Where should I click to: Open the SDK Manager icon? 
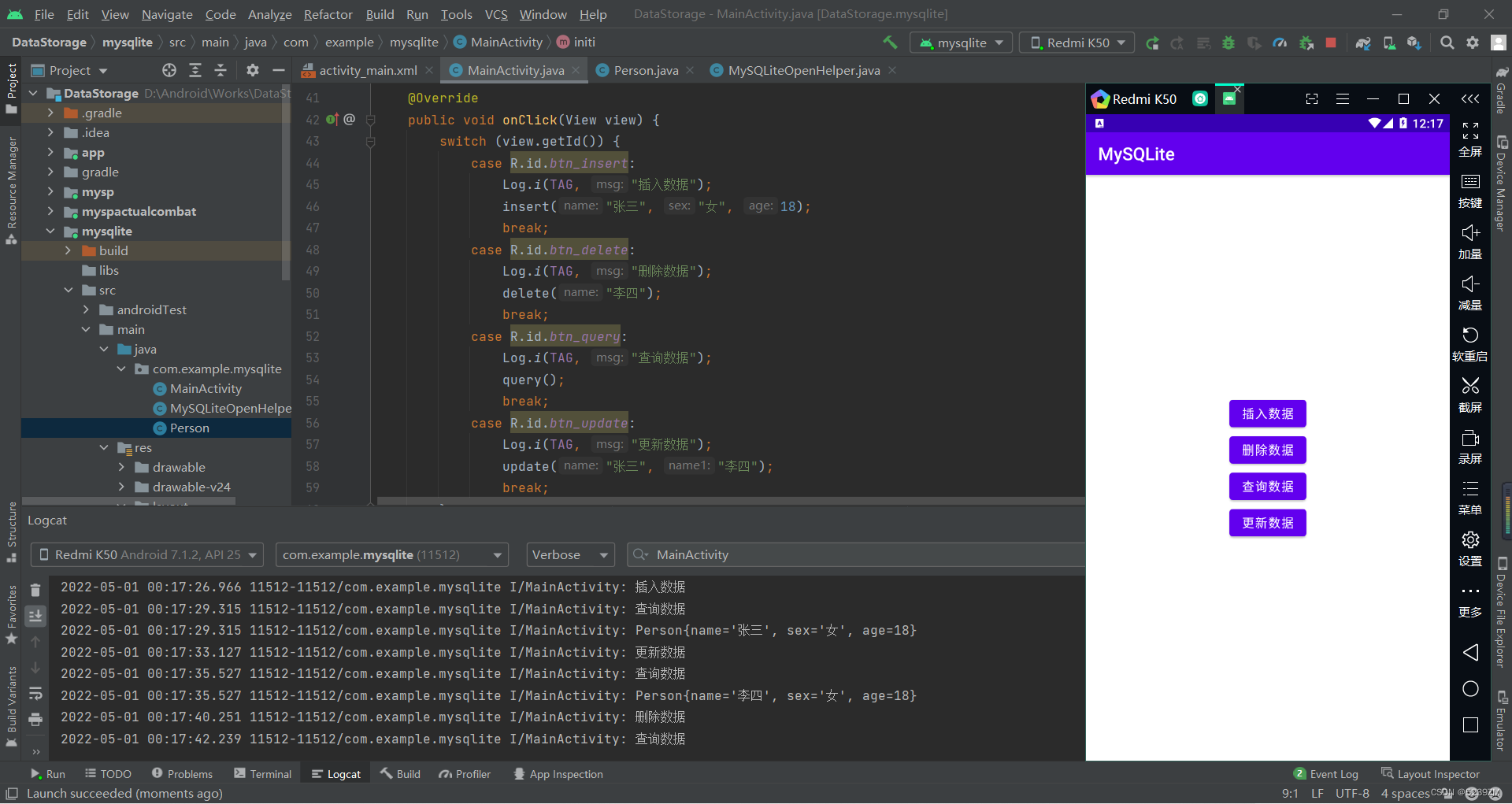(1414, 43)
